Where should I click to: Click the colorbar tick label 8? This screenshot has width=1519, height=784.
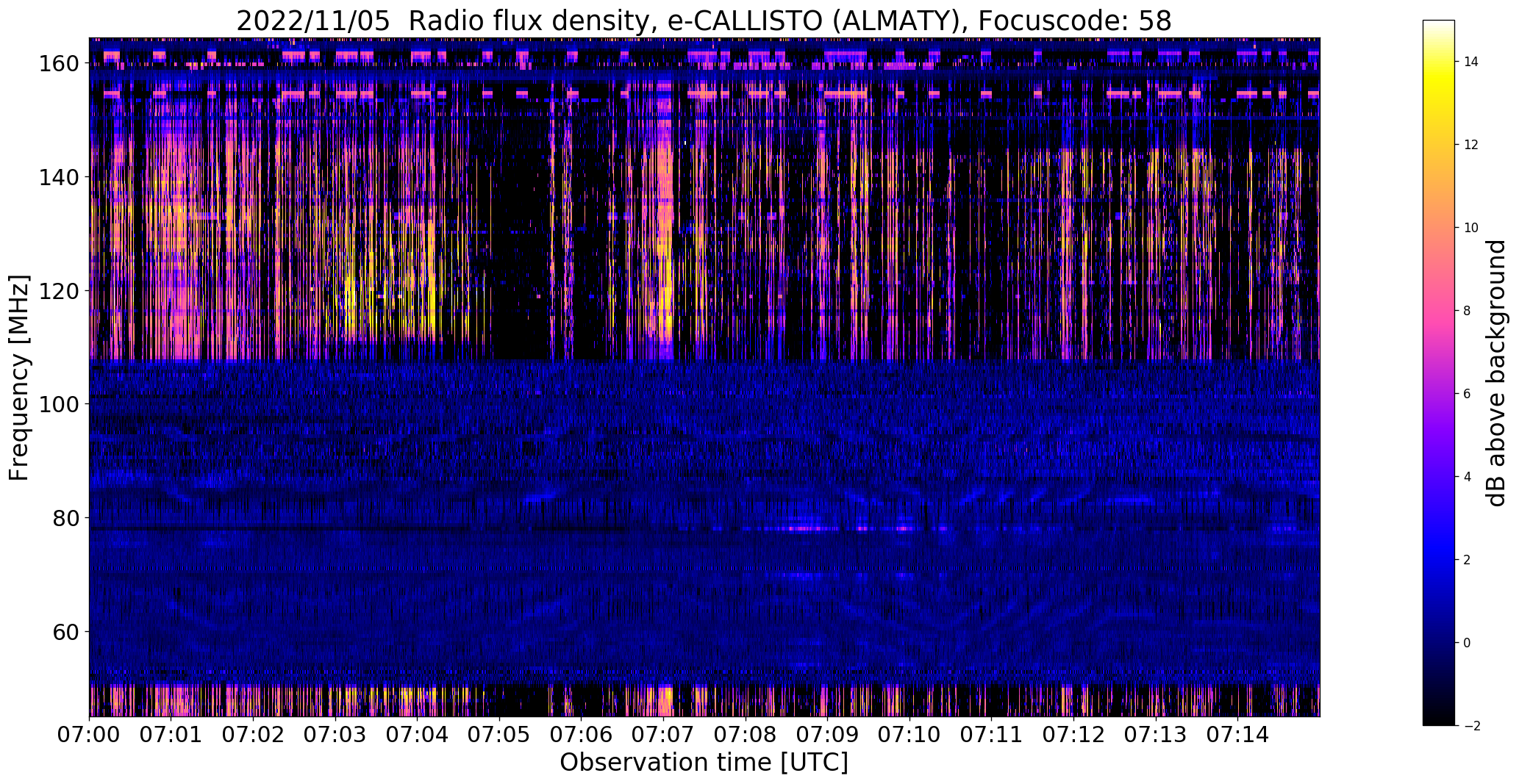(x=1468, y=311)
